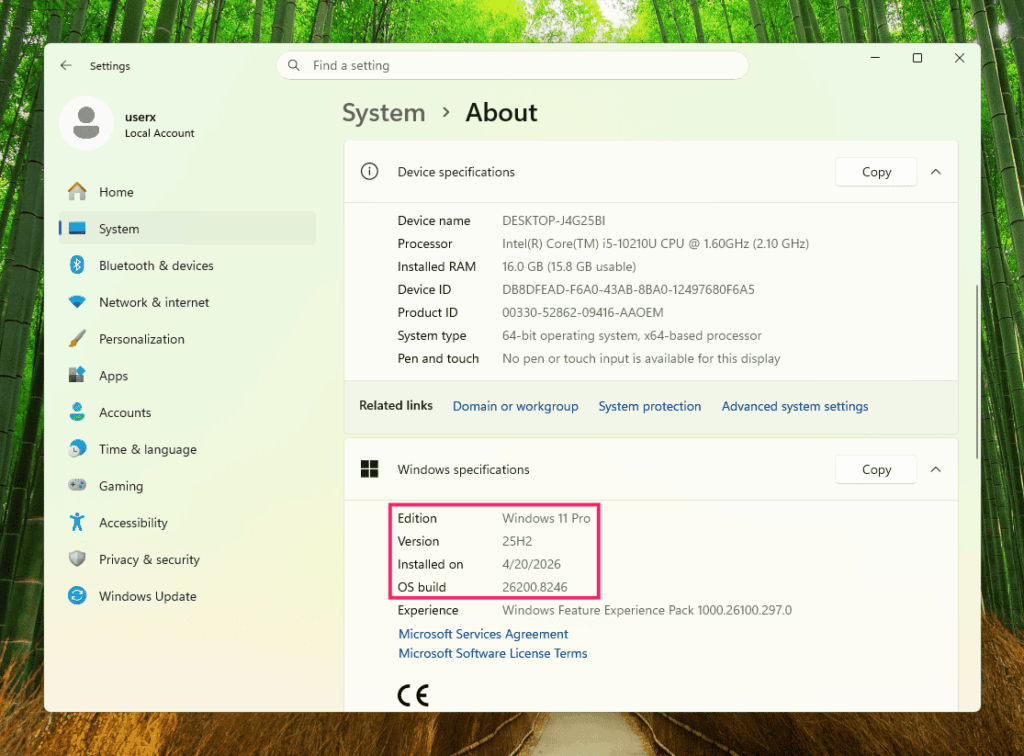Click OS build value 26200.8246

tap(534, 586)
